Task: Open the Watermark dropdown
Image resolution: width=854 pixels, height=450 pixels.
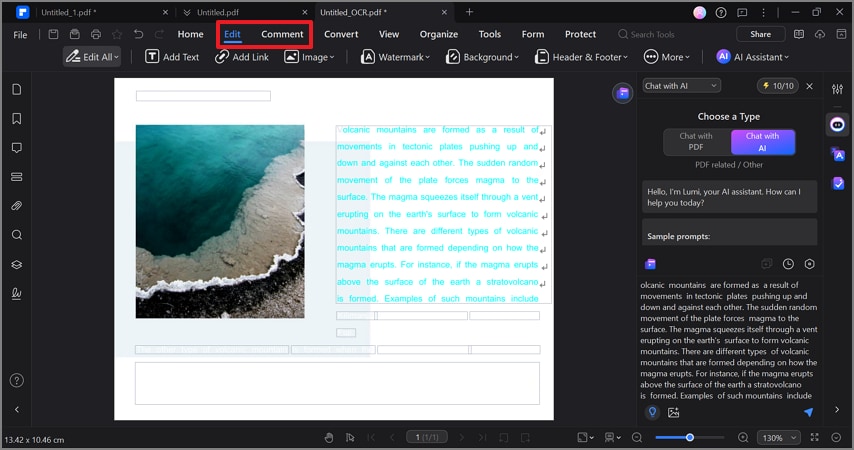Action: click(395, 57)
